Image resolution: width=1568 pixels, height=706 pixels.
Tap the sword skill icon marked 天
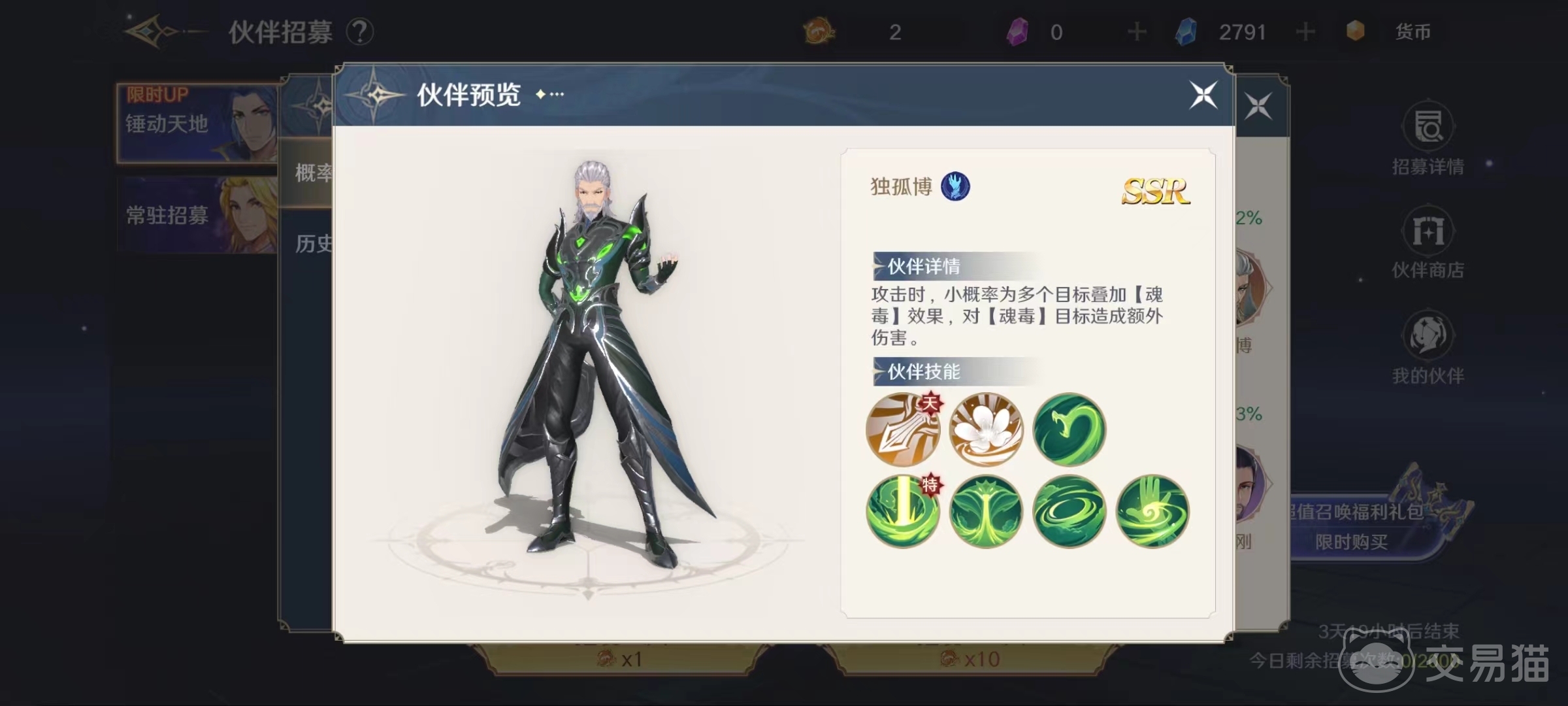click(x=903, y=429)
